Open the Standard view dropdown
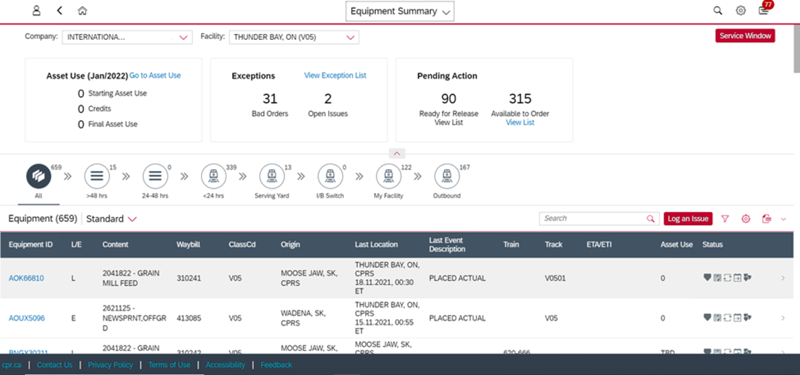The height and width of the screenshot is (375, 800). (111, 219)
